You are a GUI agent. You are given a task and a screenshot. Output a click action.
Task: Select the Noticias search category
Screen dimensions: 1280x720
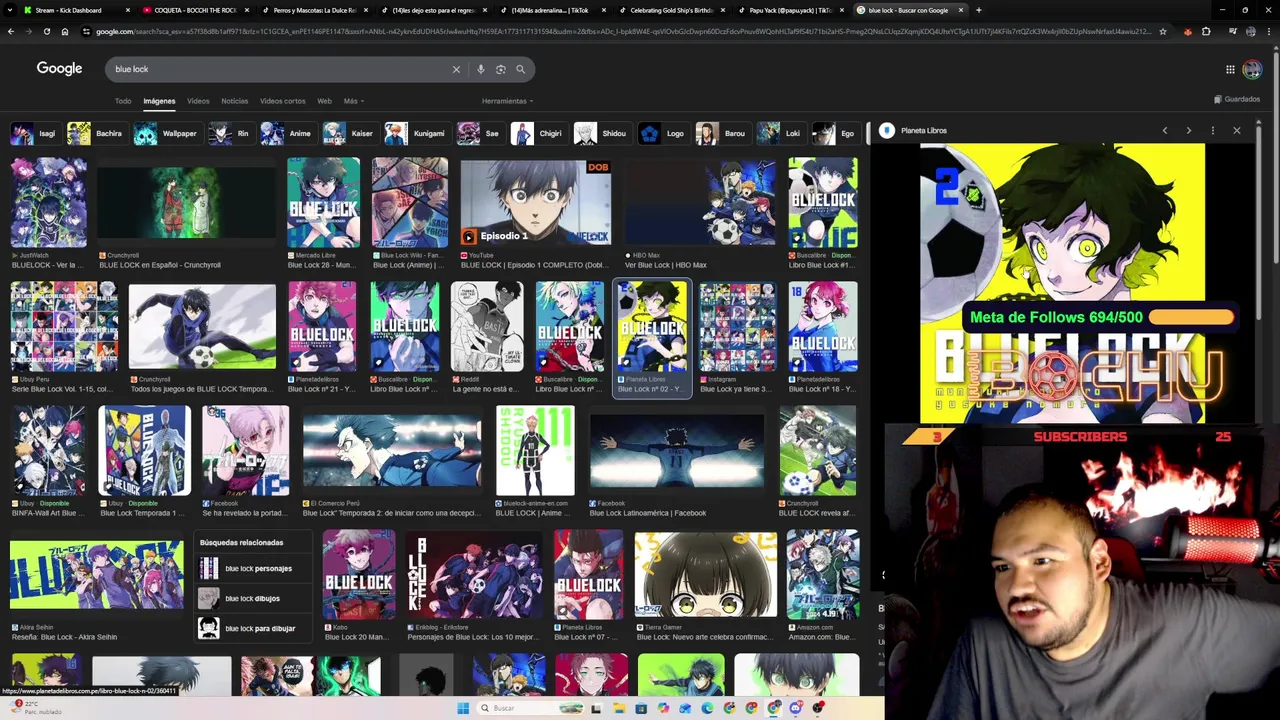pos(235,101)
